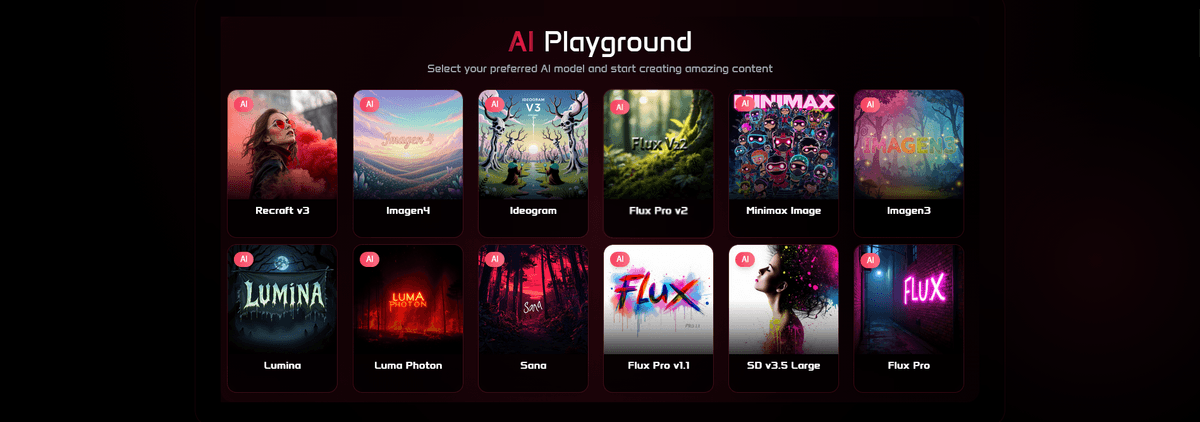Choose the Sana model title
Screen dimensions: 1200x422
[x=533, y=366]
